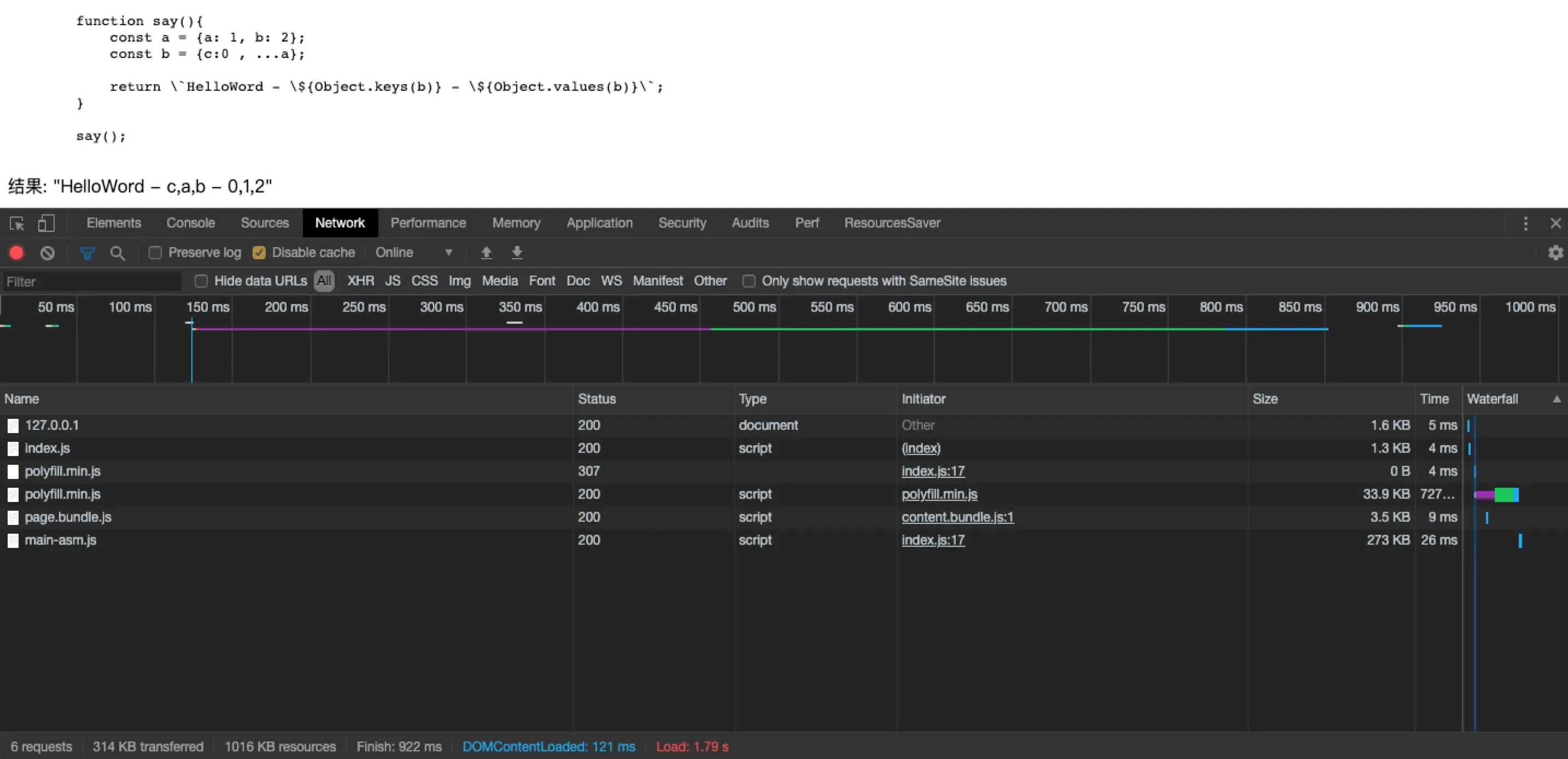Switch to the Console tab

pos(190,223)
